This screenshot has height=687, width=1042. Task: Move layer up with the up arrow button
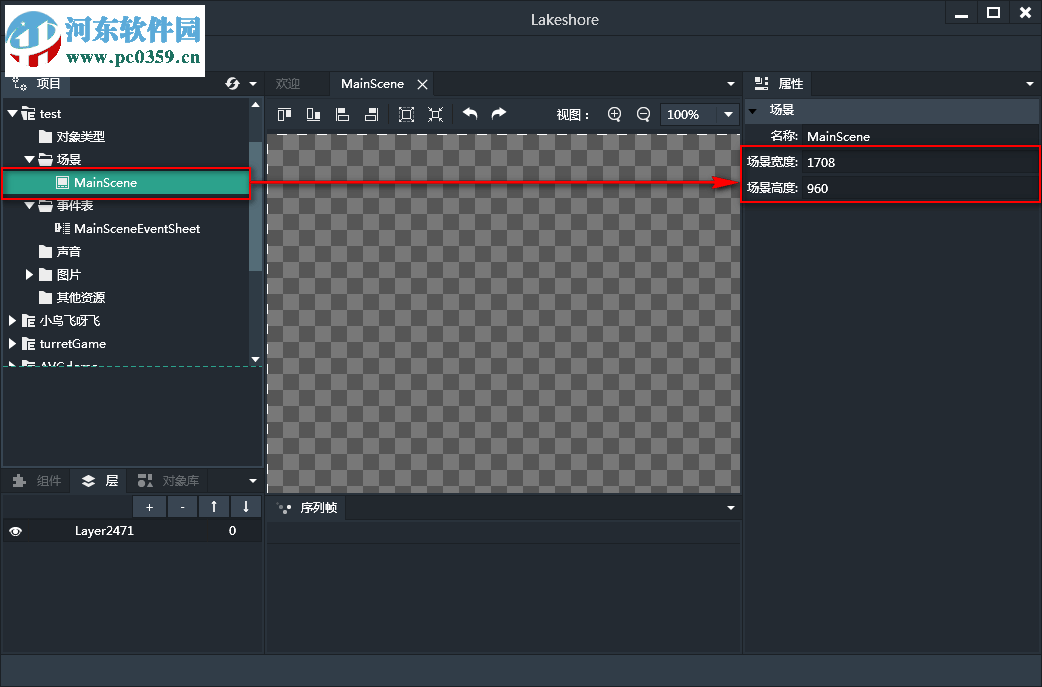[x=213, y=507]
